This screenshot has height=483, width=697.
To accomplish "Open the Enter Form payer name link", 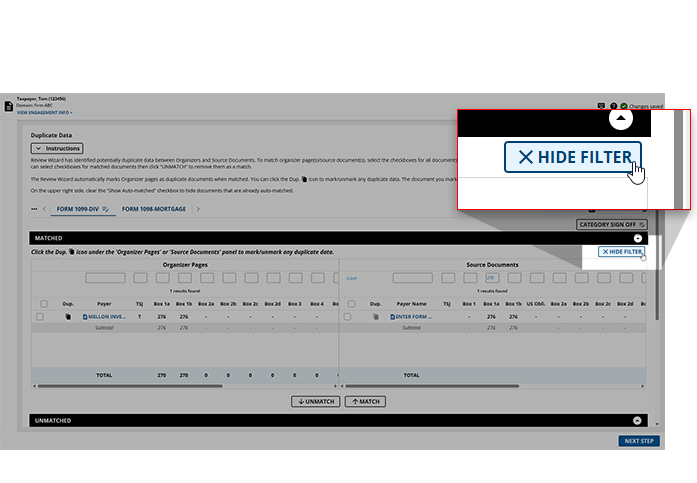I will point(411,317).
